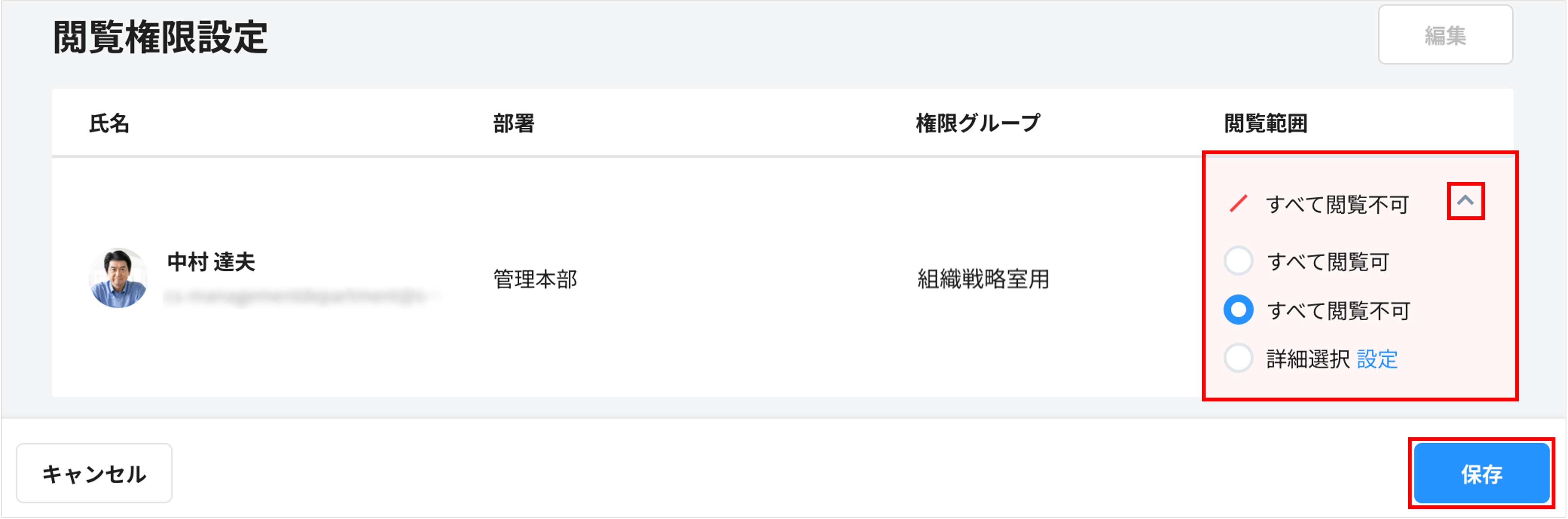Click the profile photo of 中村 達夫

[x=119, y=278]
